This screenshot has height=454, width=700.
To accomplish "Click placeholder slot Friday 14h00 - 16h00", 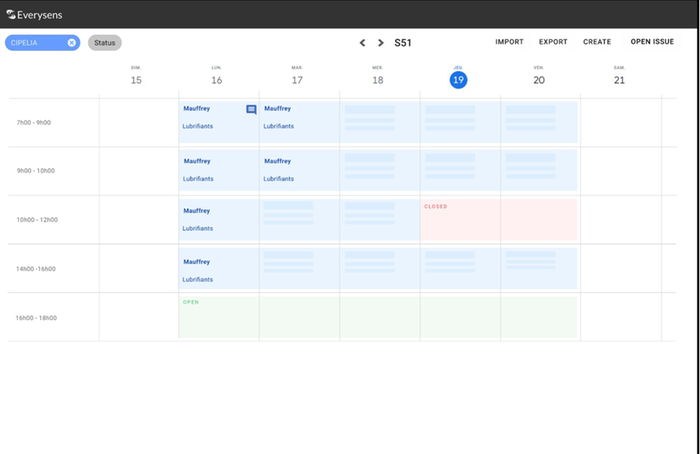I will [x=539, y=268].
